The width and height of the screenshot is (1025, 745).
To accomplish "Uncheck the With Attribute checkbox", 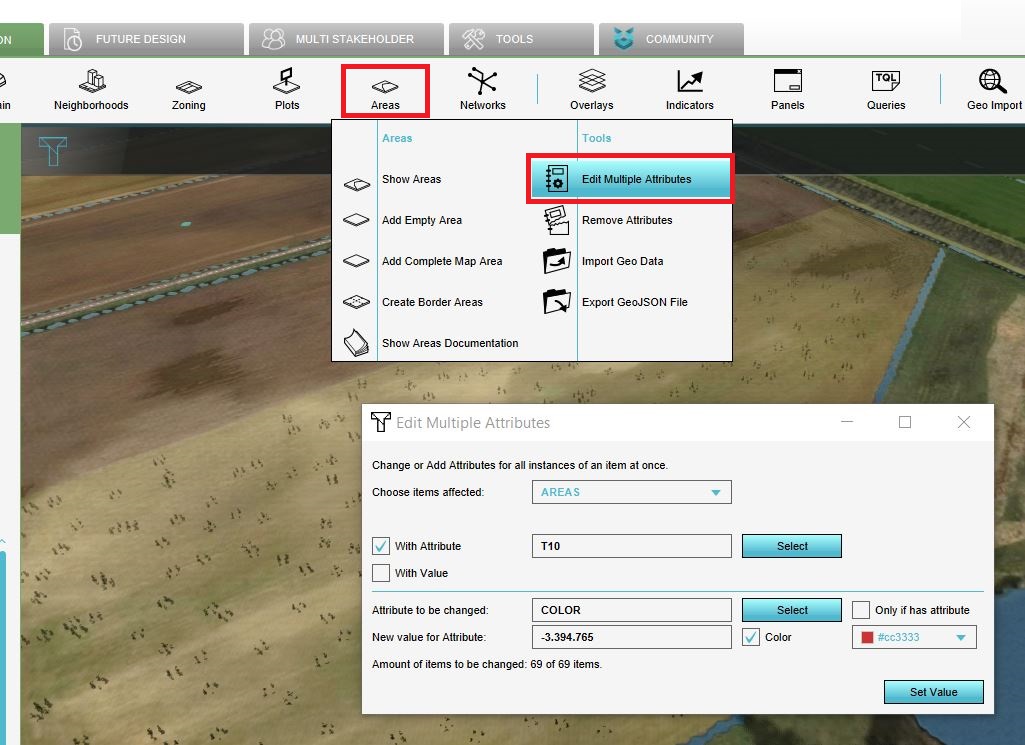I will coord(381,546).
